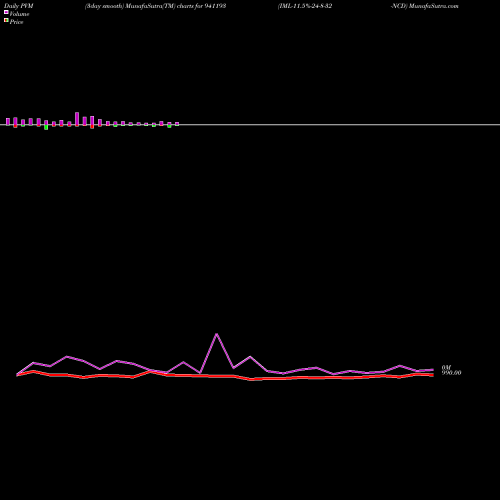Select the Volume legend label
Viewport: 500px width, 500px height.
(19, 14)
